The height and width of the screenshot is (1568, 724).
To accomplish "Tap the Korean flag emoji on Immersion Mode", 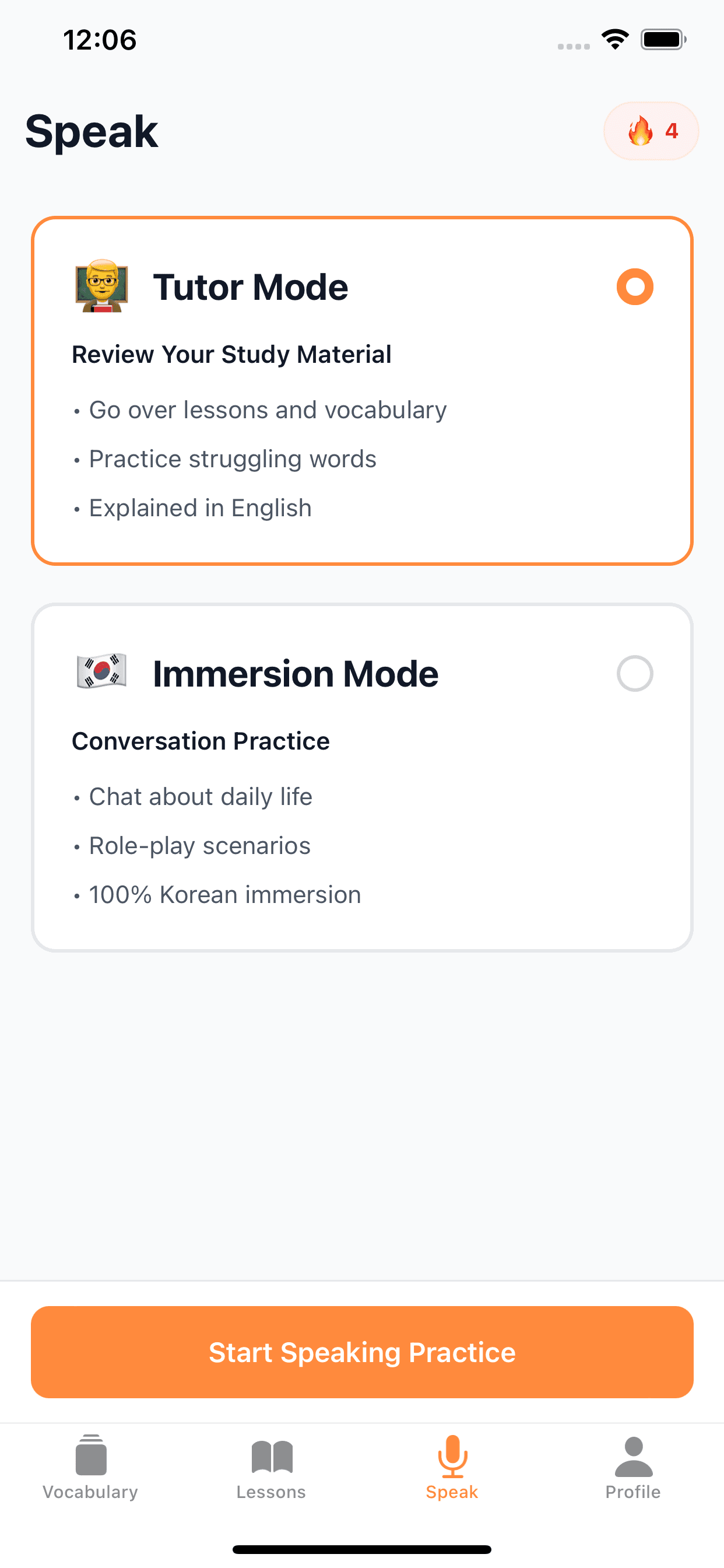I will [x=101, y=673].
